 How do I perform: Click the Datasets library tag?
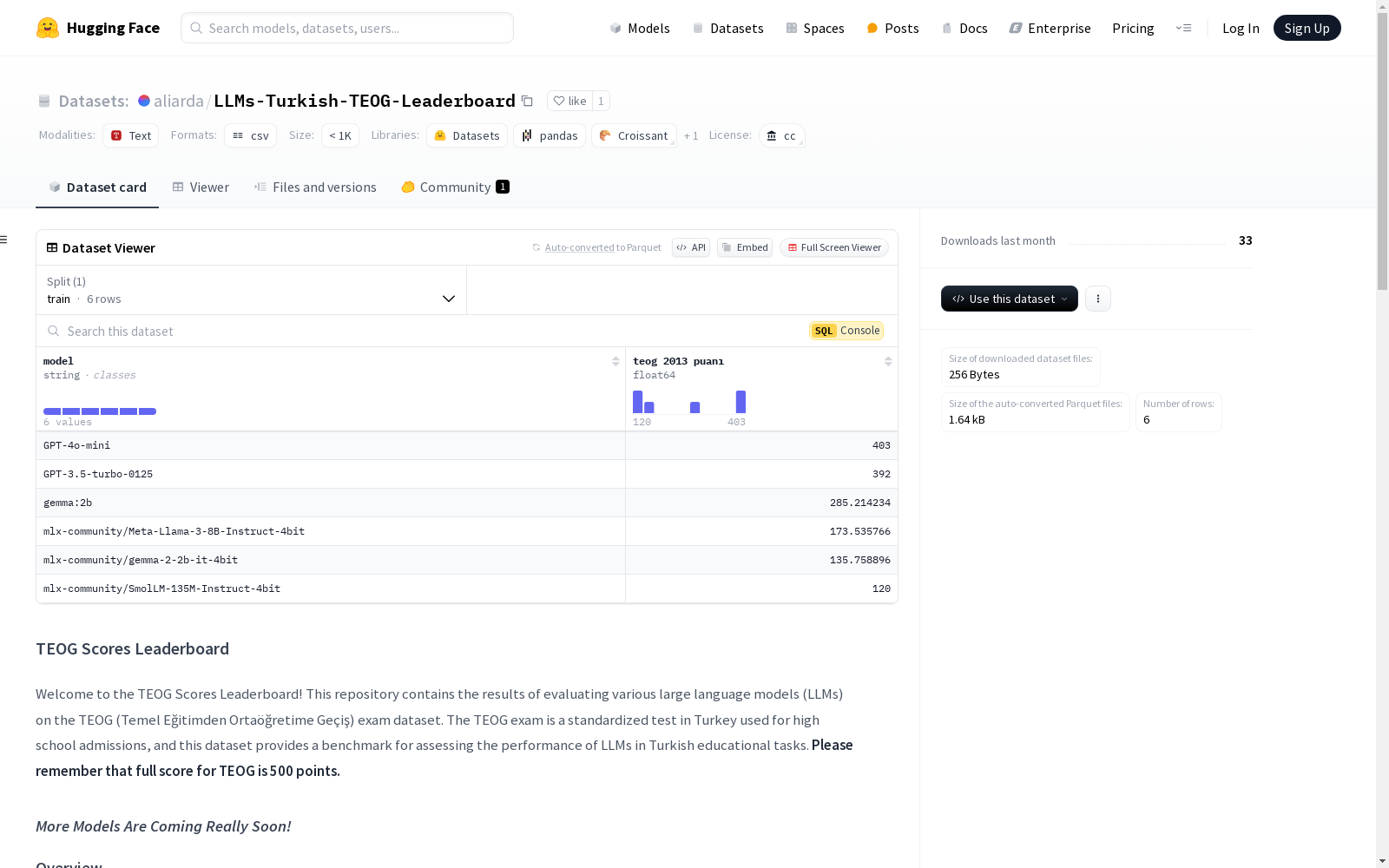coord(467,135)
